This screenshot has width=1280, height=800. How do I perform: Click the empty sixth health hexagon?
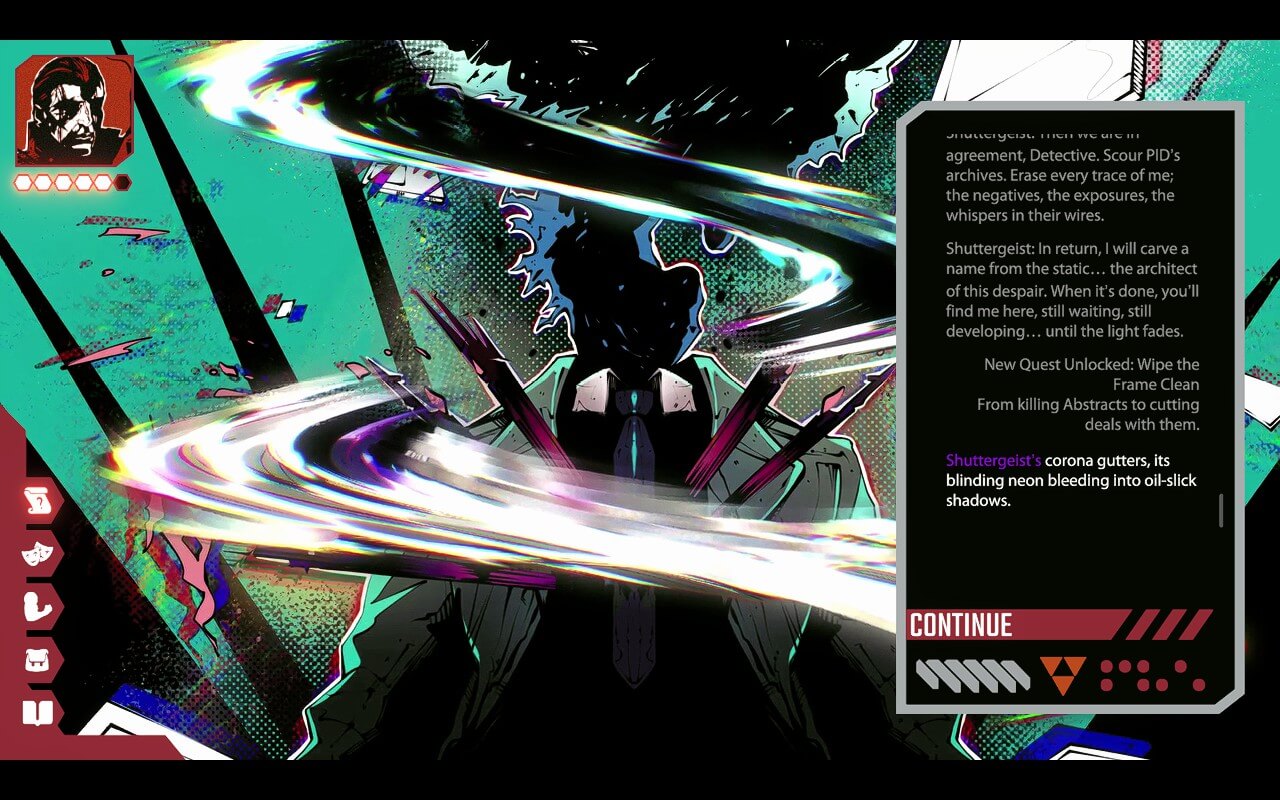tap(121, 182)
